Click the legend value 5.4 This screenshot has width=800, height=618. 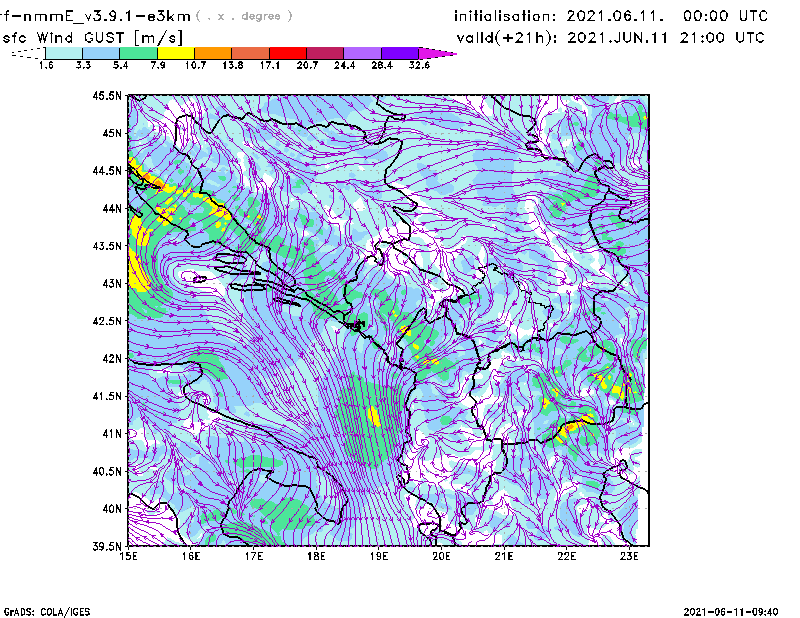click(x=120, y=65)
